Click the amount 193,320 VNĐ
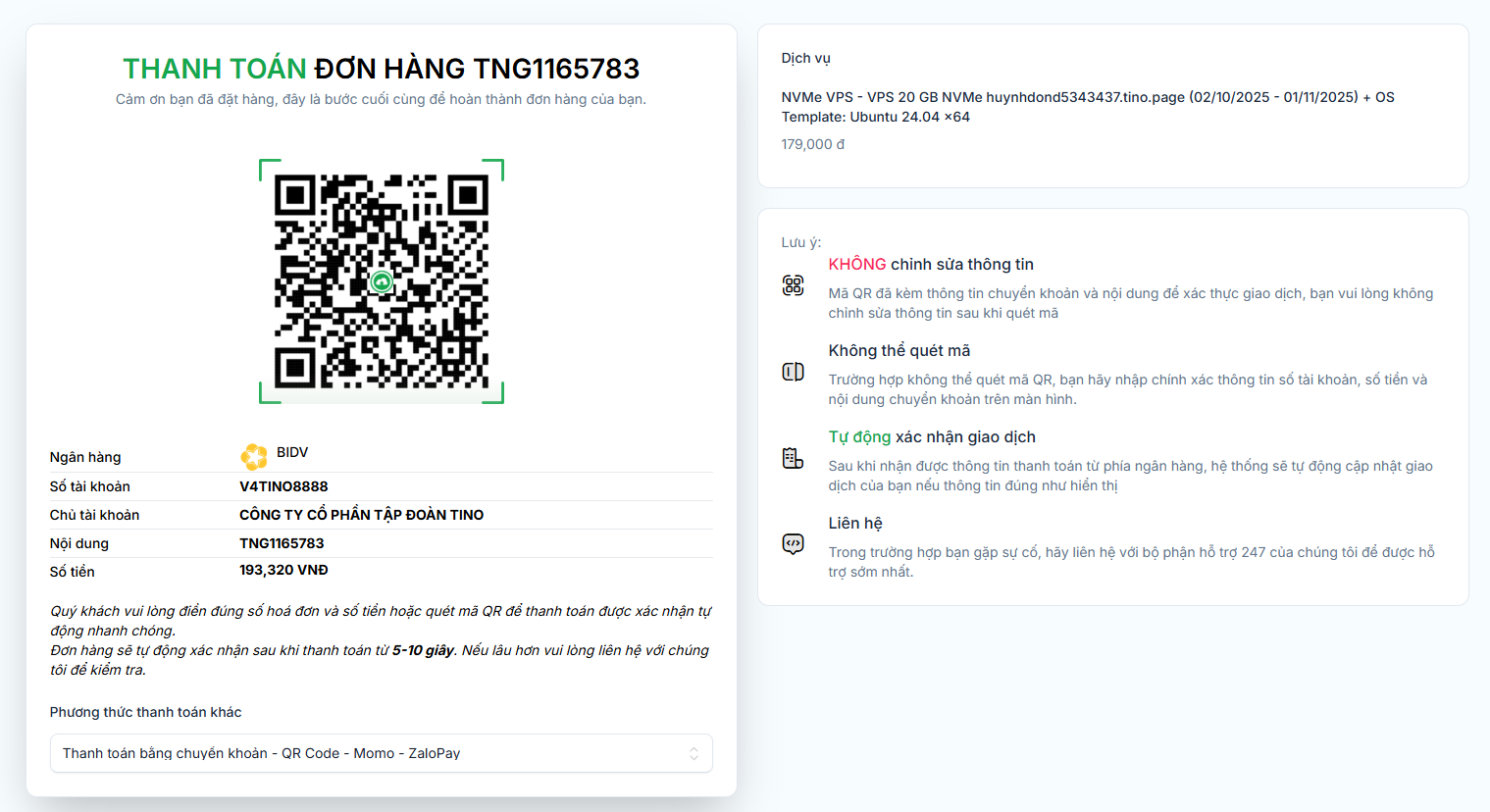Screen dimensions: 1490x812 point(283,570)
